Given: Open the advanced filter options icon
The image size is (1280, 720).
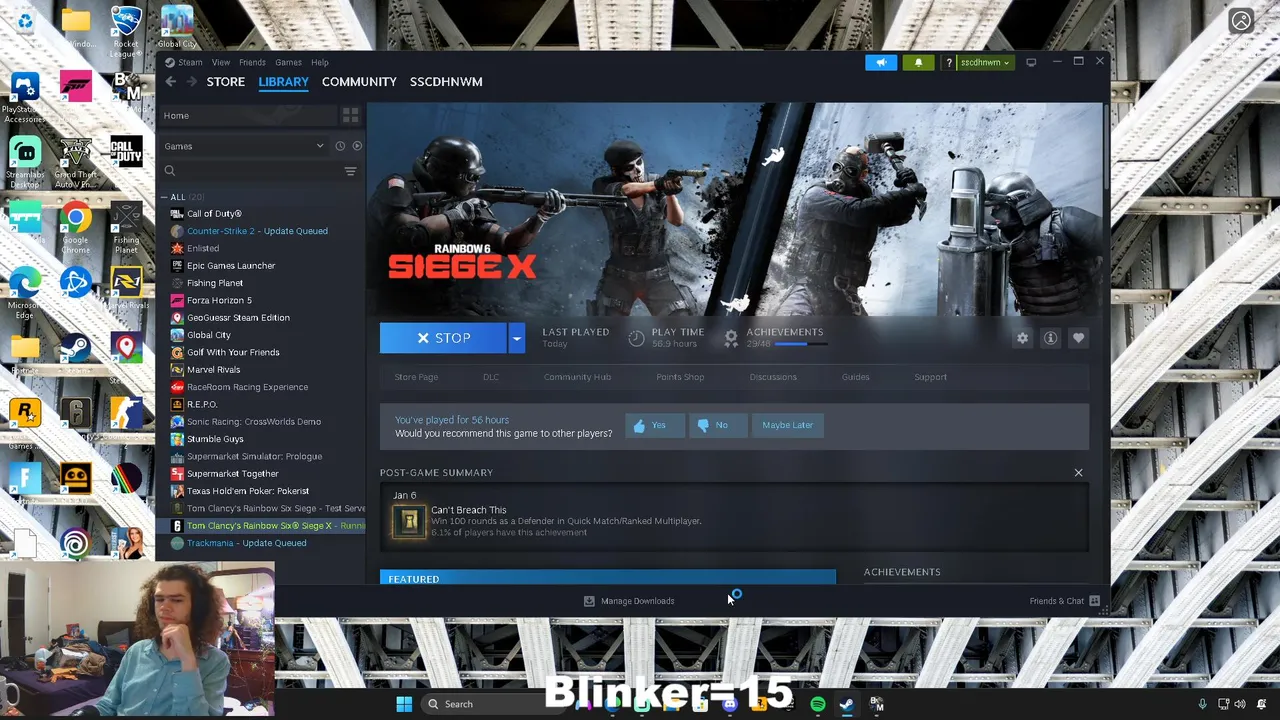Looking at the screenshot, I should pos(350,171).
